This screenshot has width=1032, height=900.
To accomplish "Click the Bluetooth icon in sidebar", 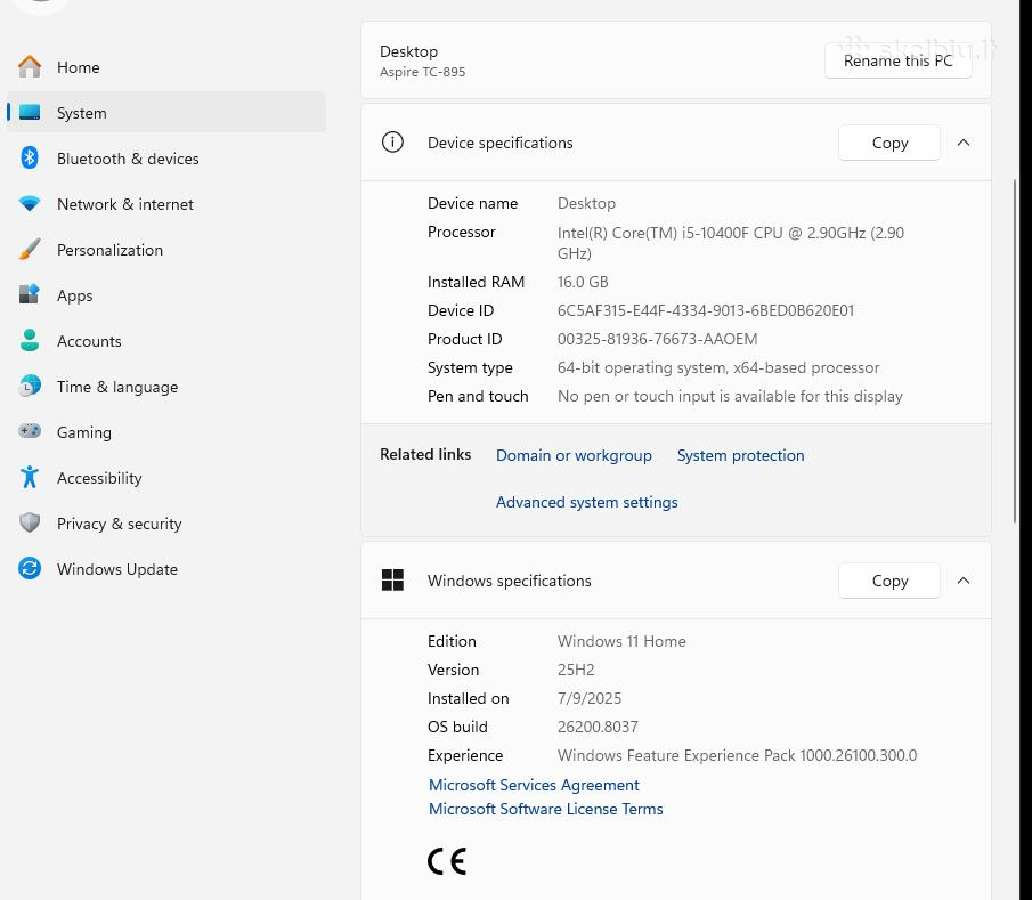I will (x=29, y=158).
